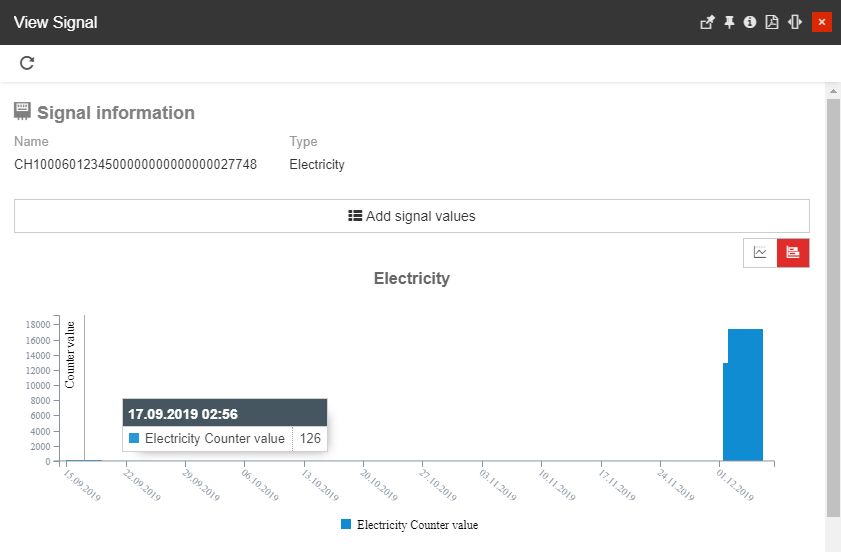Viewport: 841px width, 552px height.
Task: Open signal in new window icon
Action: [707, 22]
